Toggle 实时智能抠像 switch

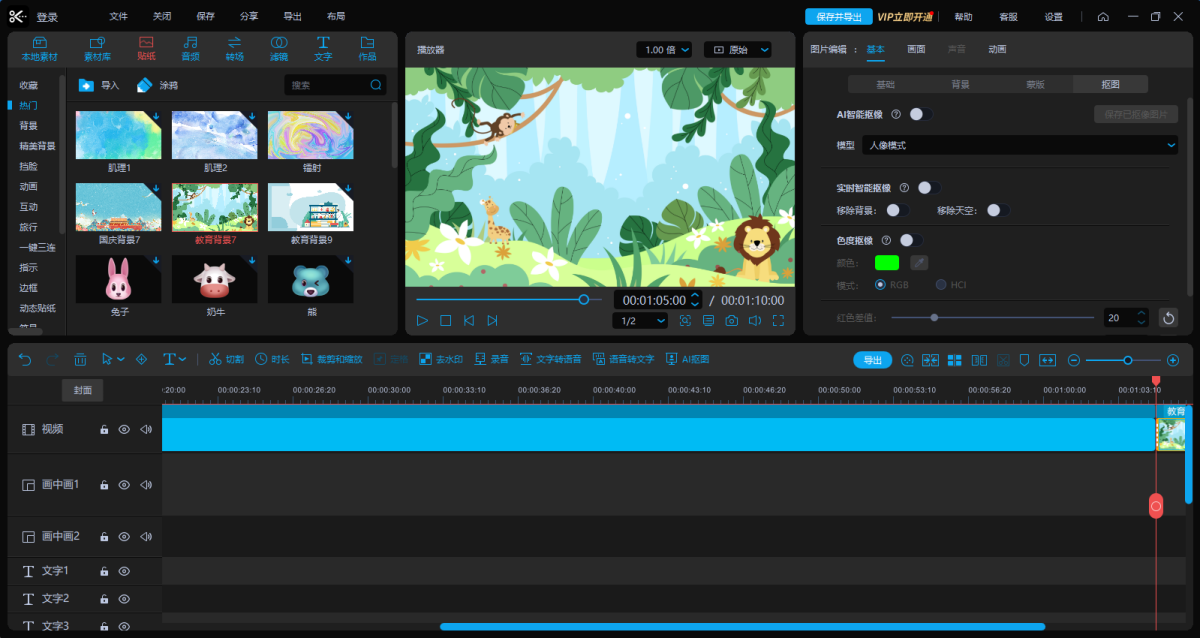pos(928,187)
